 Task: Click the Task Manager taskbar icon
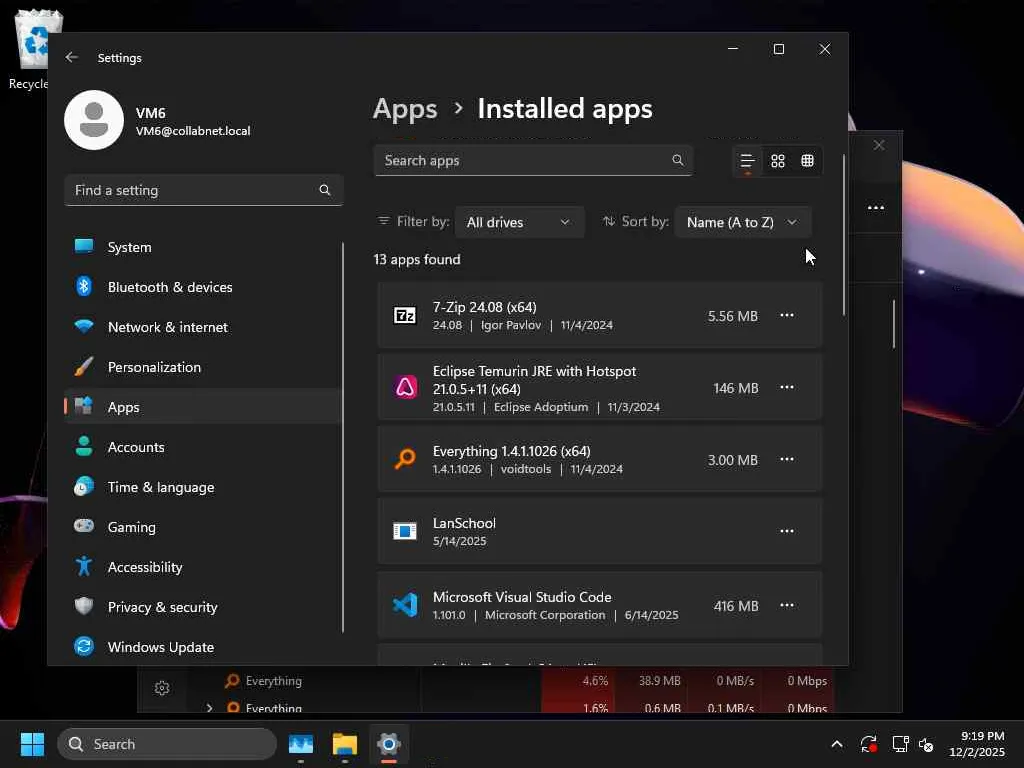(300, 744)
